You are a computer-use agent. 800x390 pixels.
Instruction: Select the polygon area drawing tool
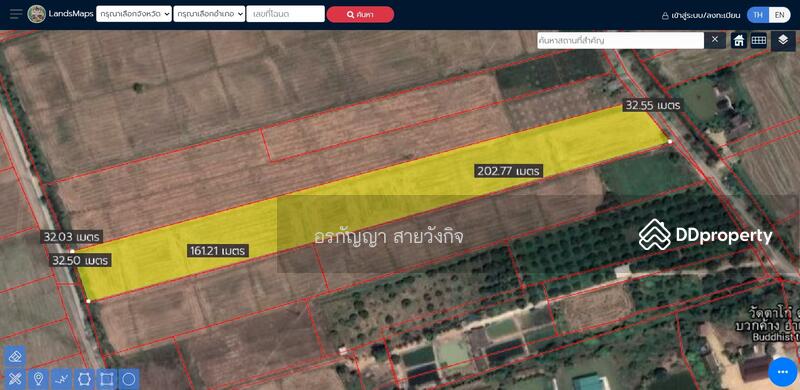point(84,379)
